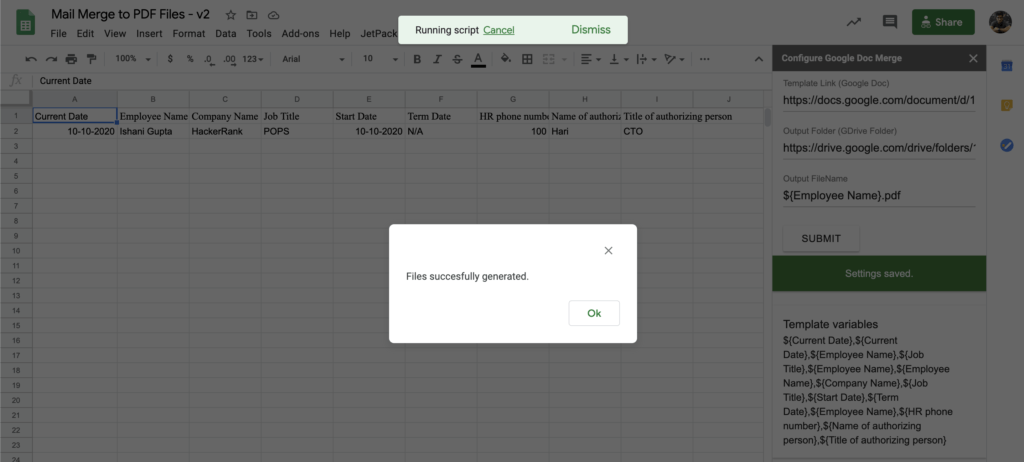Click the SUBMIT button in sidebar
The width and height of the screenshot is (1024, 462).
point(821,239)
